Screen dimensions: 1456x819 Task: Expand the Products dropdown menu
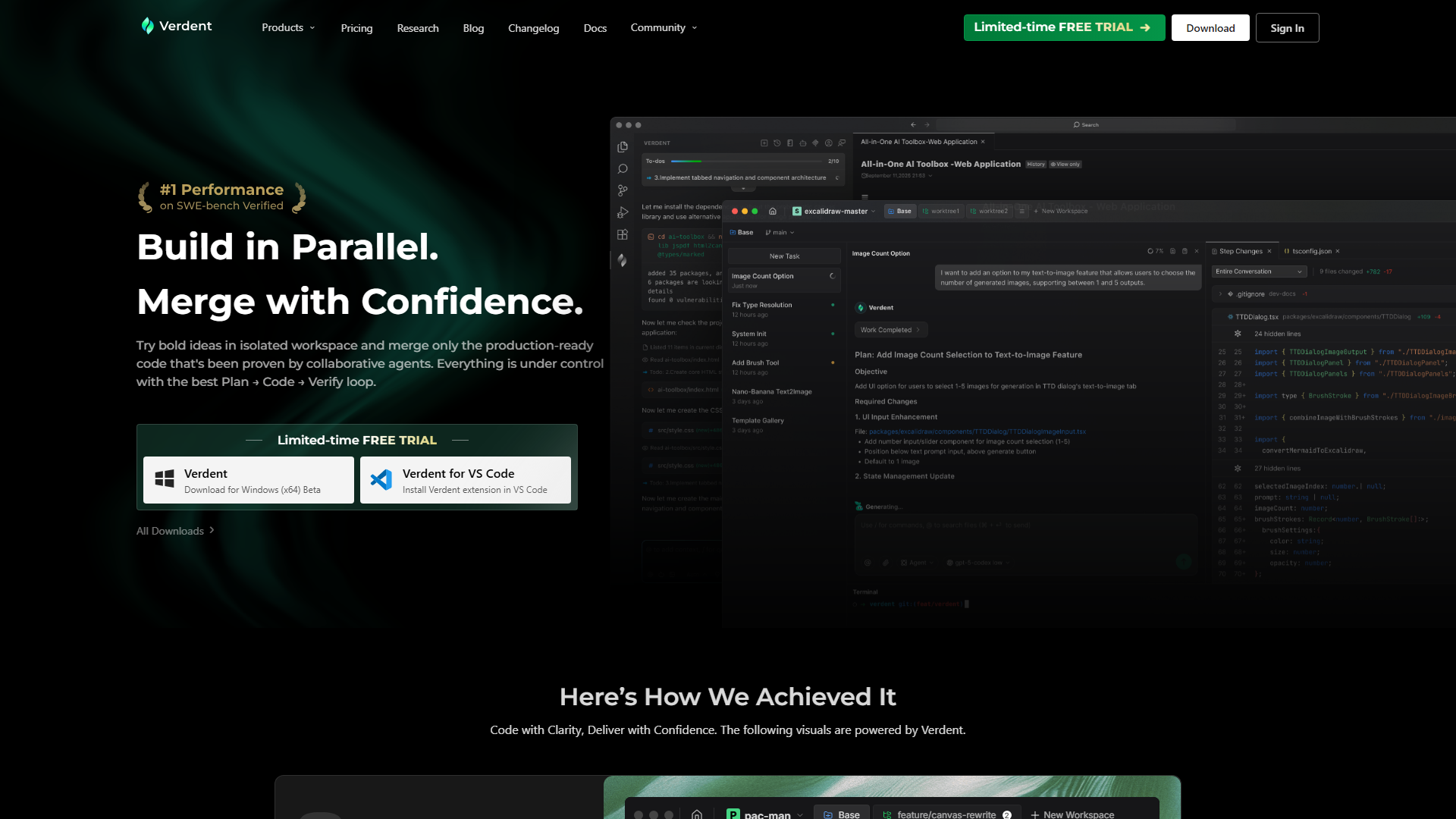click(288, 28)
